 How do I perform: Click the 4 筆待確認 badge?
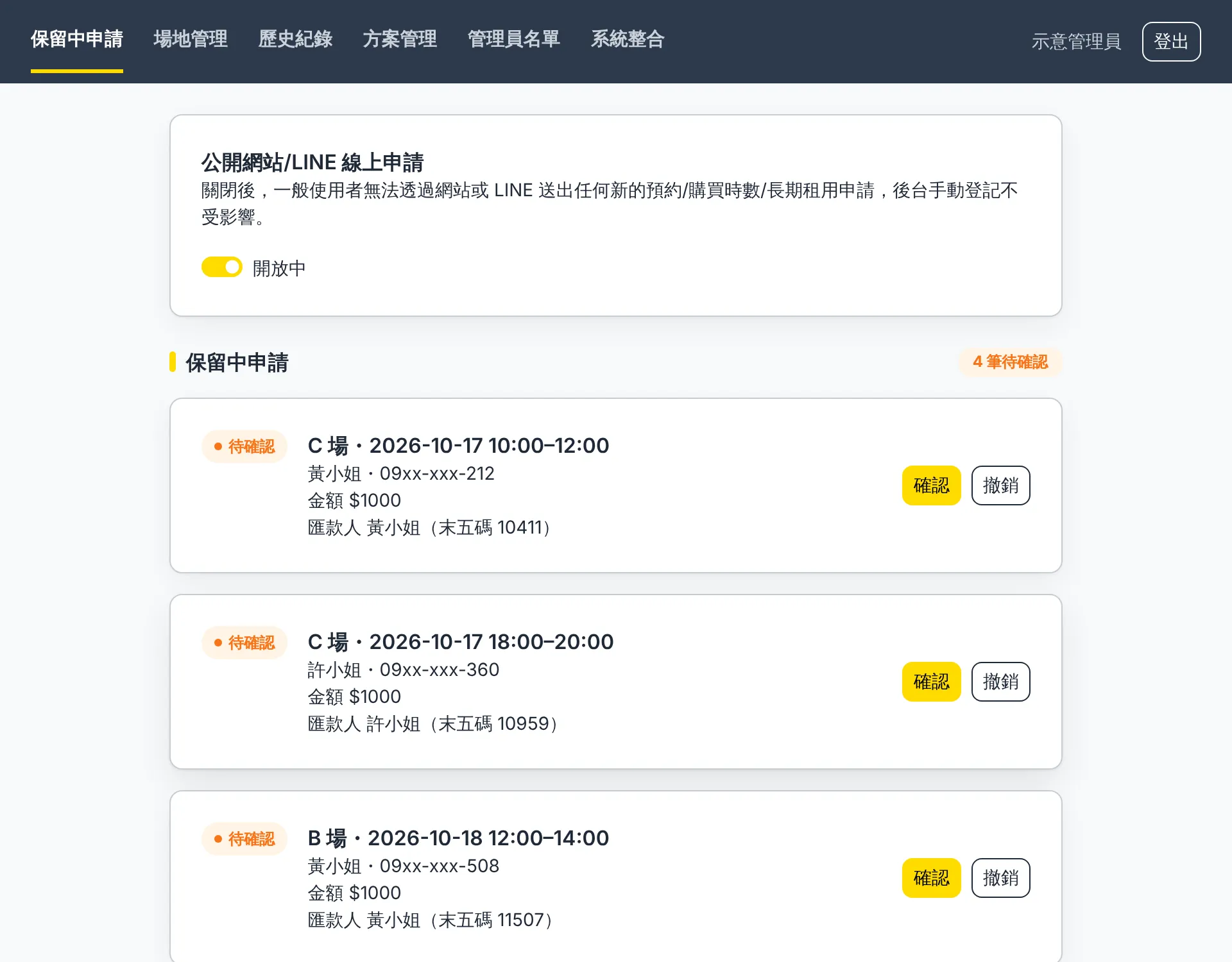pyautogui.click(x=1010, y=362)
